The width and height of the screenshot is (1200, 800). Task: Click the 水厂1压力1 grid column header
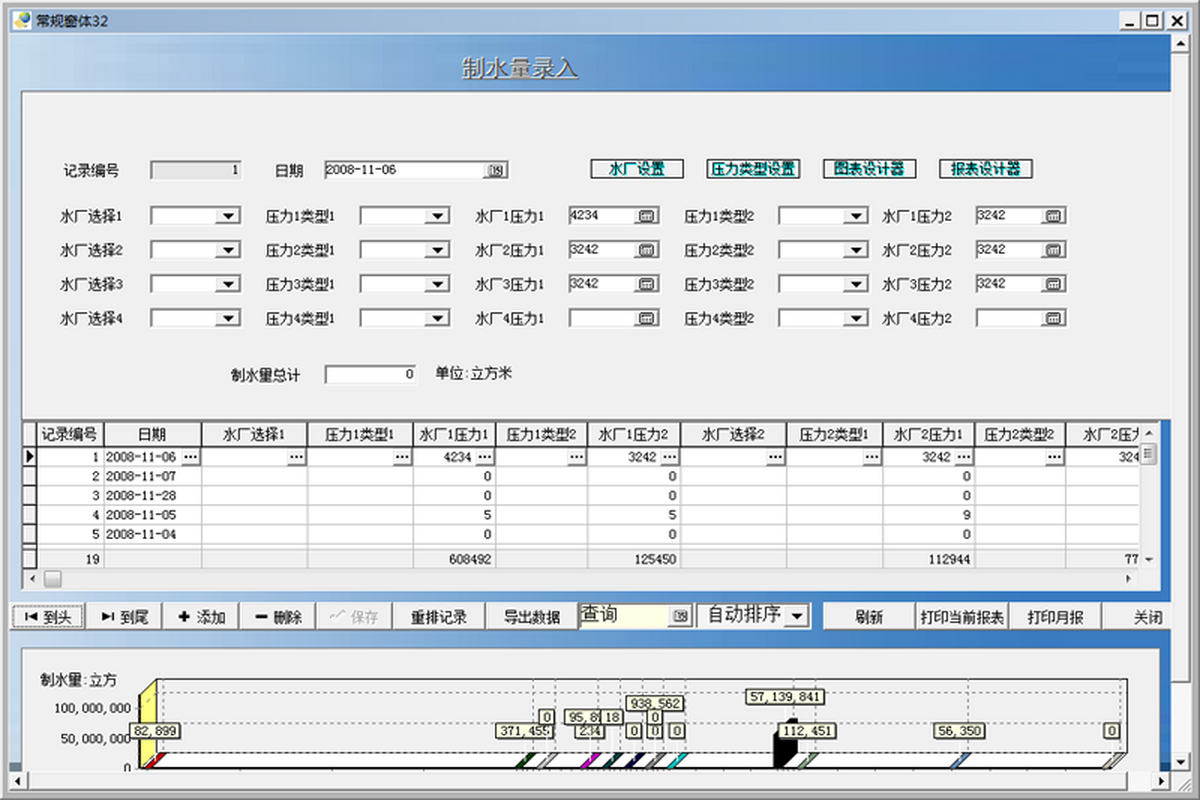pyautogui.click(x=455, y=435)
